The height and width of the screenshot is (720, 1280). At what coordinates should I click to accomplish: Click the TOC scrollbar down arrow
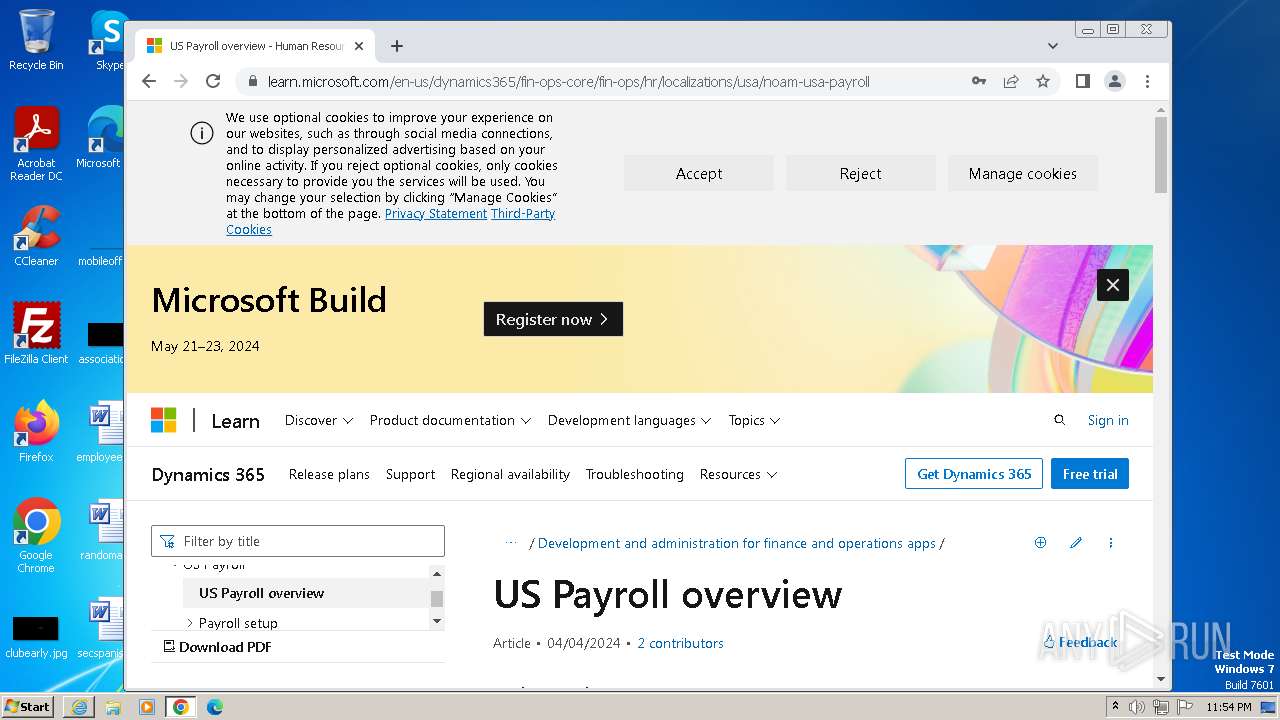436,621
